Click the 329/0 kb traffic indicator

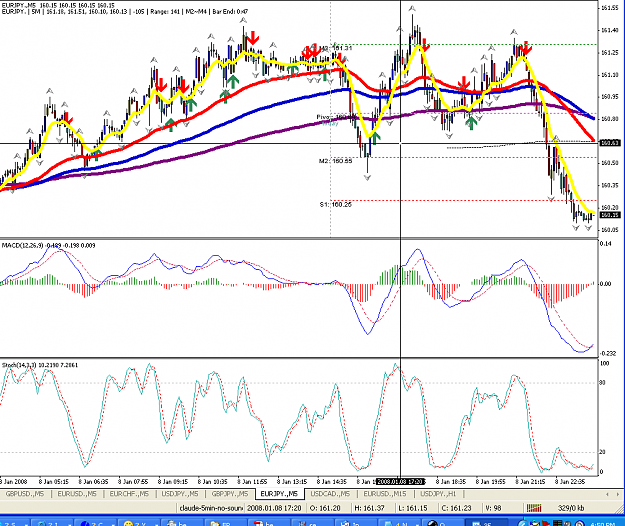(571, 508)
